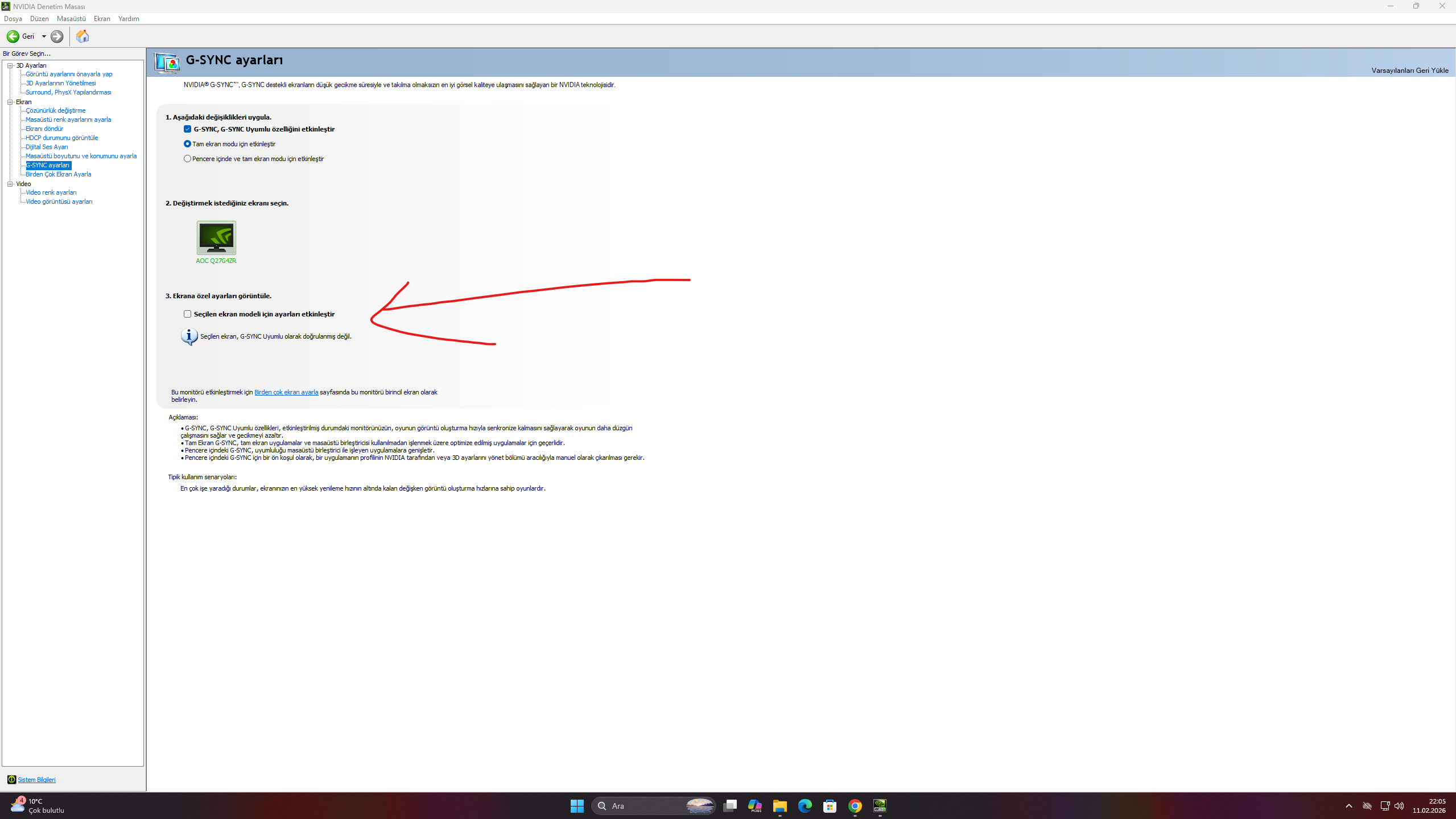Click the NVIDIA Denetim Masası title bar icon
1456x819 pixels.
pyautogui.click(x=6, y=6)
